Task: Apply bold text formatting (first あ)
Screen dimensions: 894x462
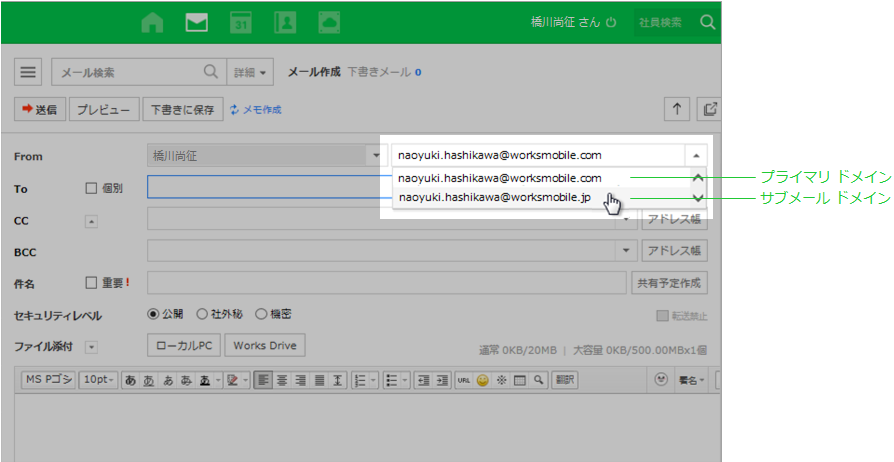Action: (x=131, y=380)
